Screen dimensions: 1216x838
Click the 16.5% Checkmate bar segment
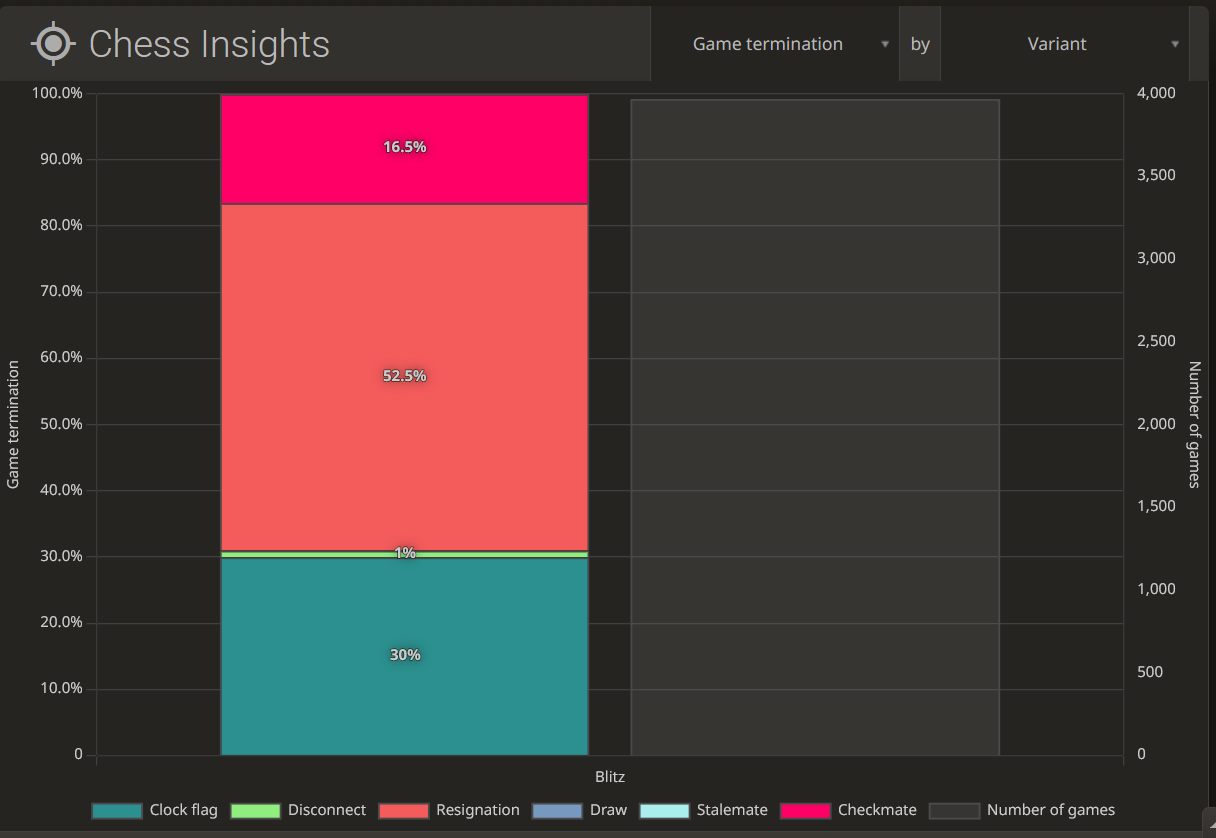(x=404, y=149)
